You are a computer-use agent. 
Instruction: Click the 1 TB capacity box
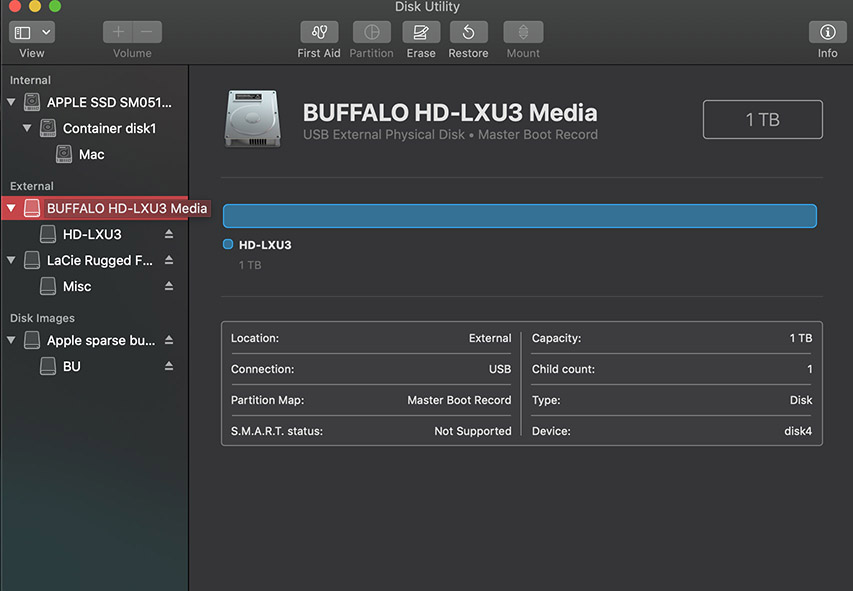762,119
